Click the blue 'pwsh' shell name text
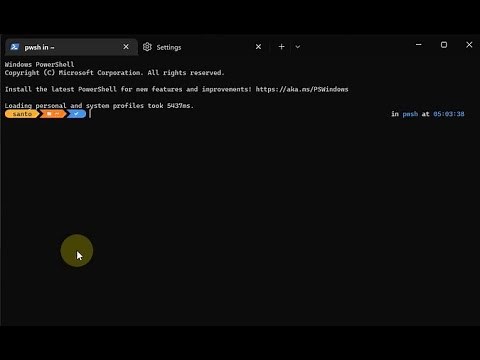 click(410, 114)
